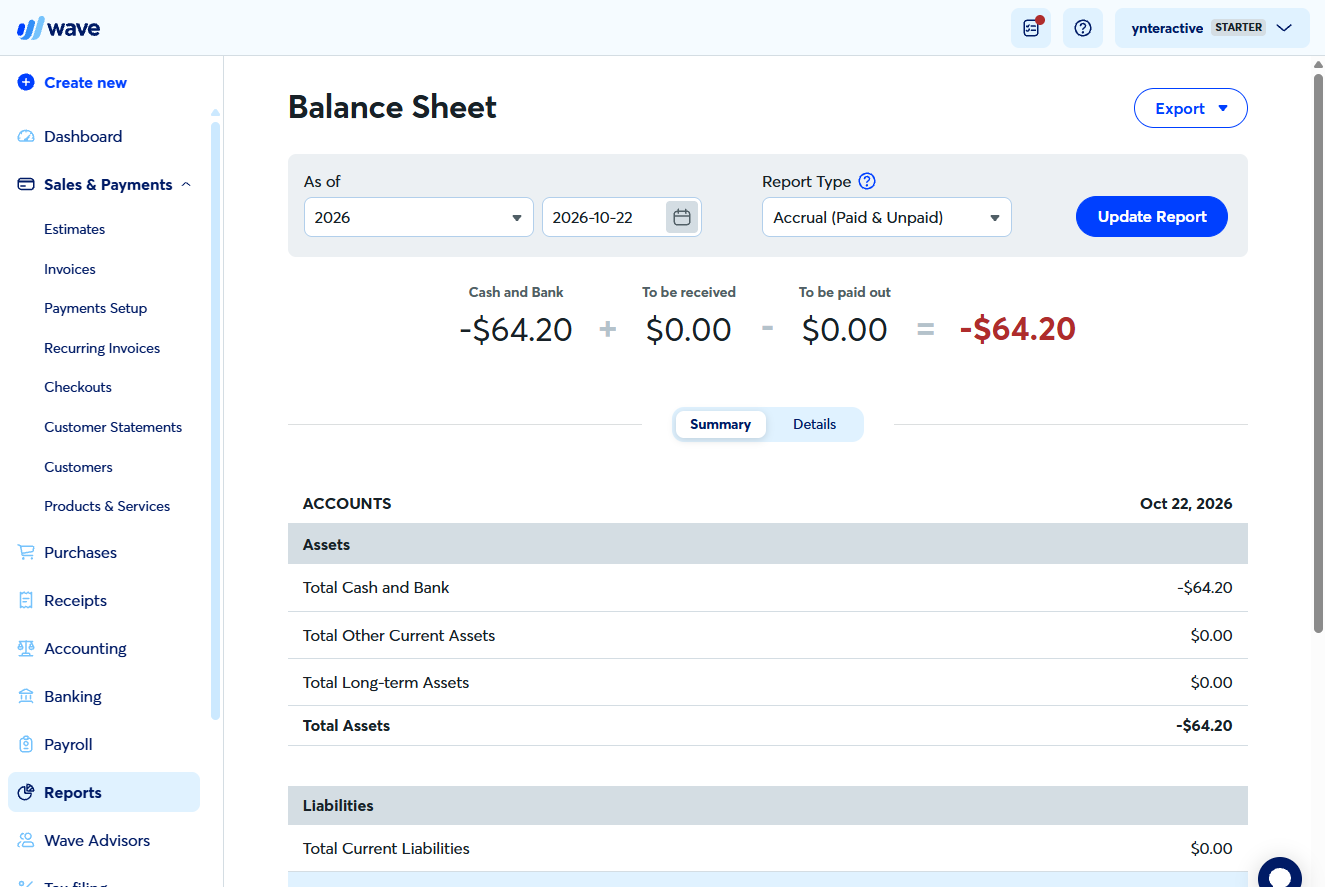The image size is (1325, 887).
Task: Open Products & Services in sidebar
Action: pos(107,507)
